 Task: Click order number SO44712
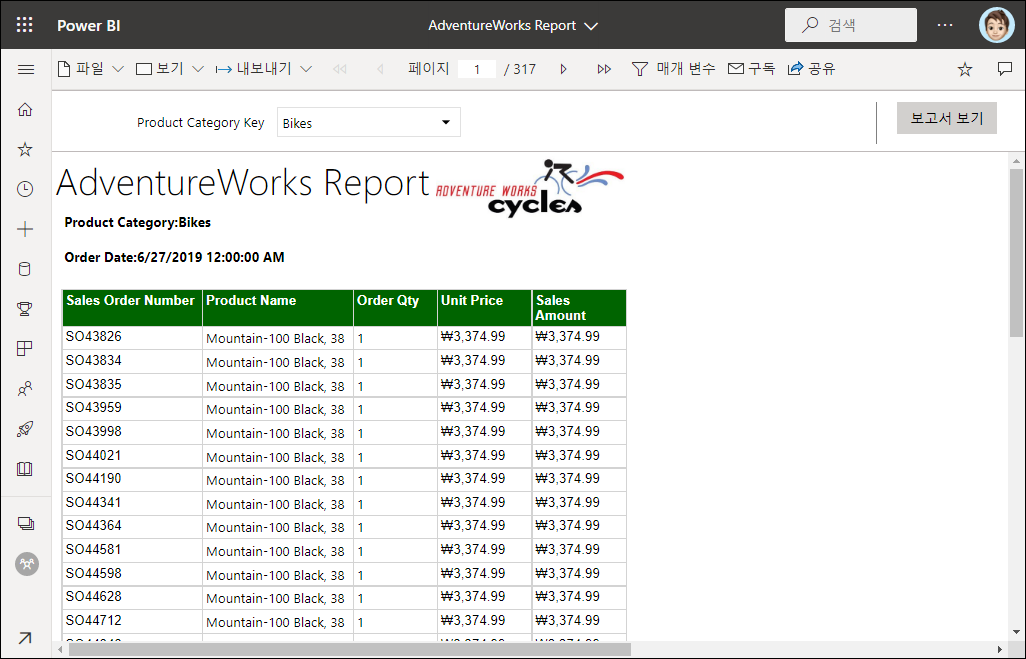point(94,620)
